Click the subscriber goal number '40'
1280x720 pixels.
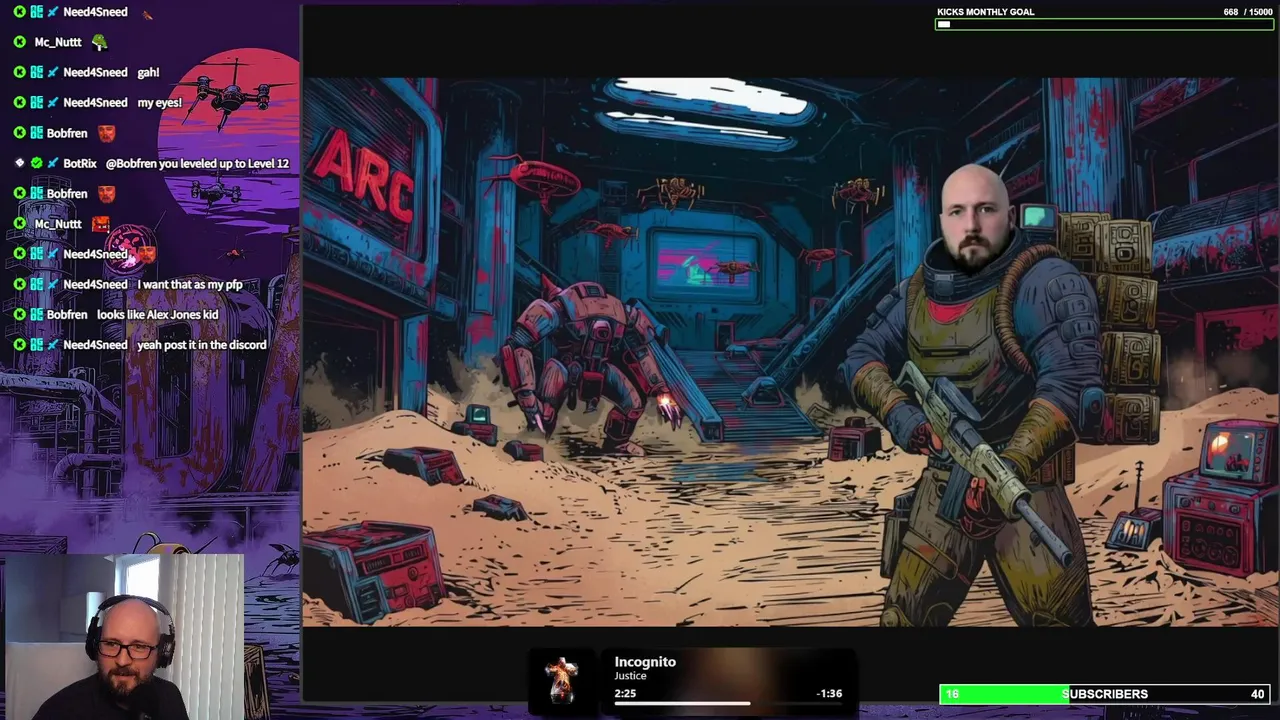pyautogui.click(x=1257, y=694)
